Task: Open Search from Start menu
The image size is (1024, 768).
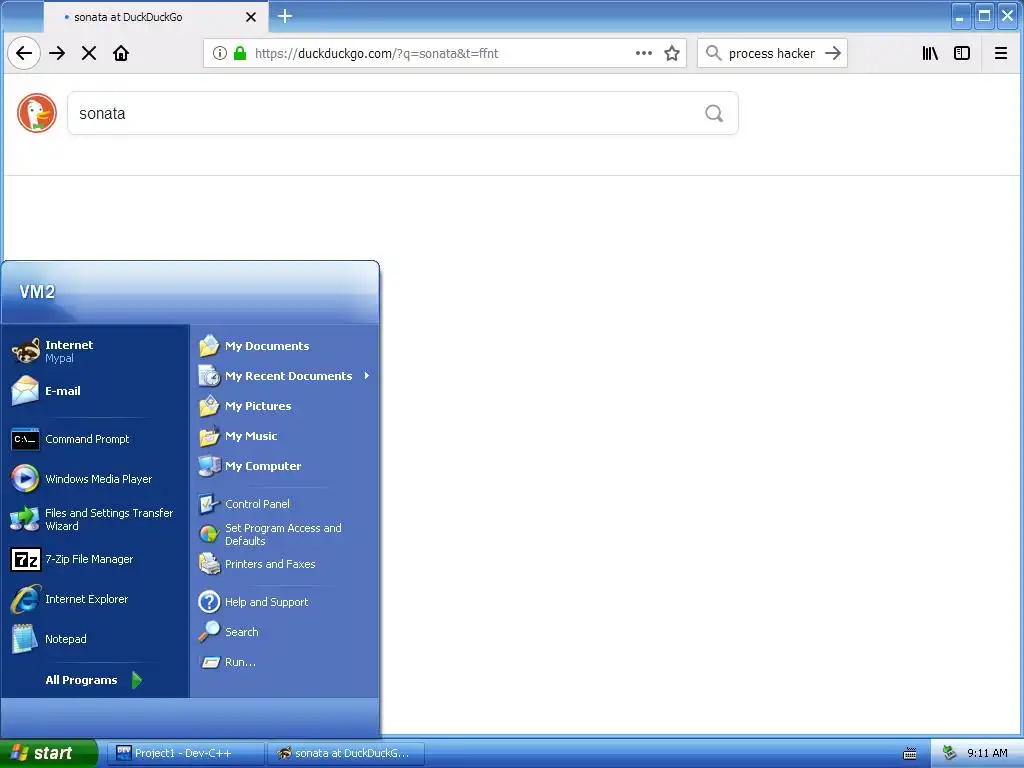Action: point(285,632)
